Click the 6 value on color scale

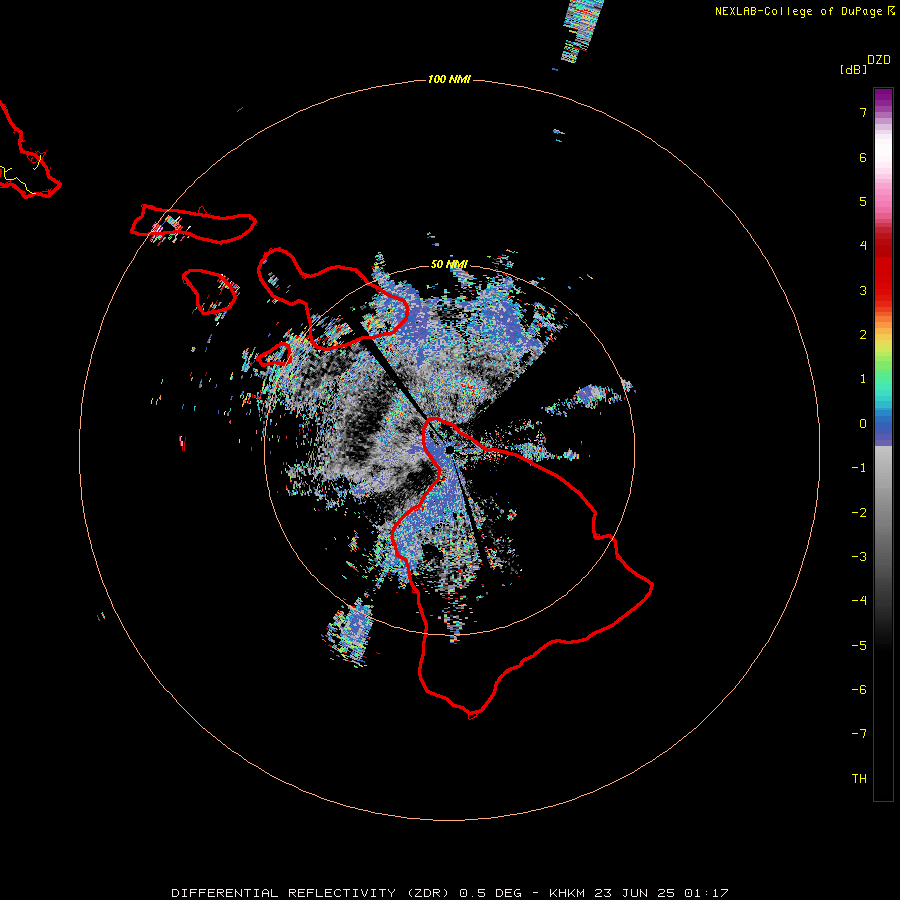click(x=863, y=157)
